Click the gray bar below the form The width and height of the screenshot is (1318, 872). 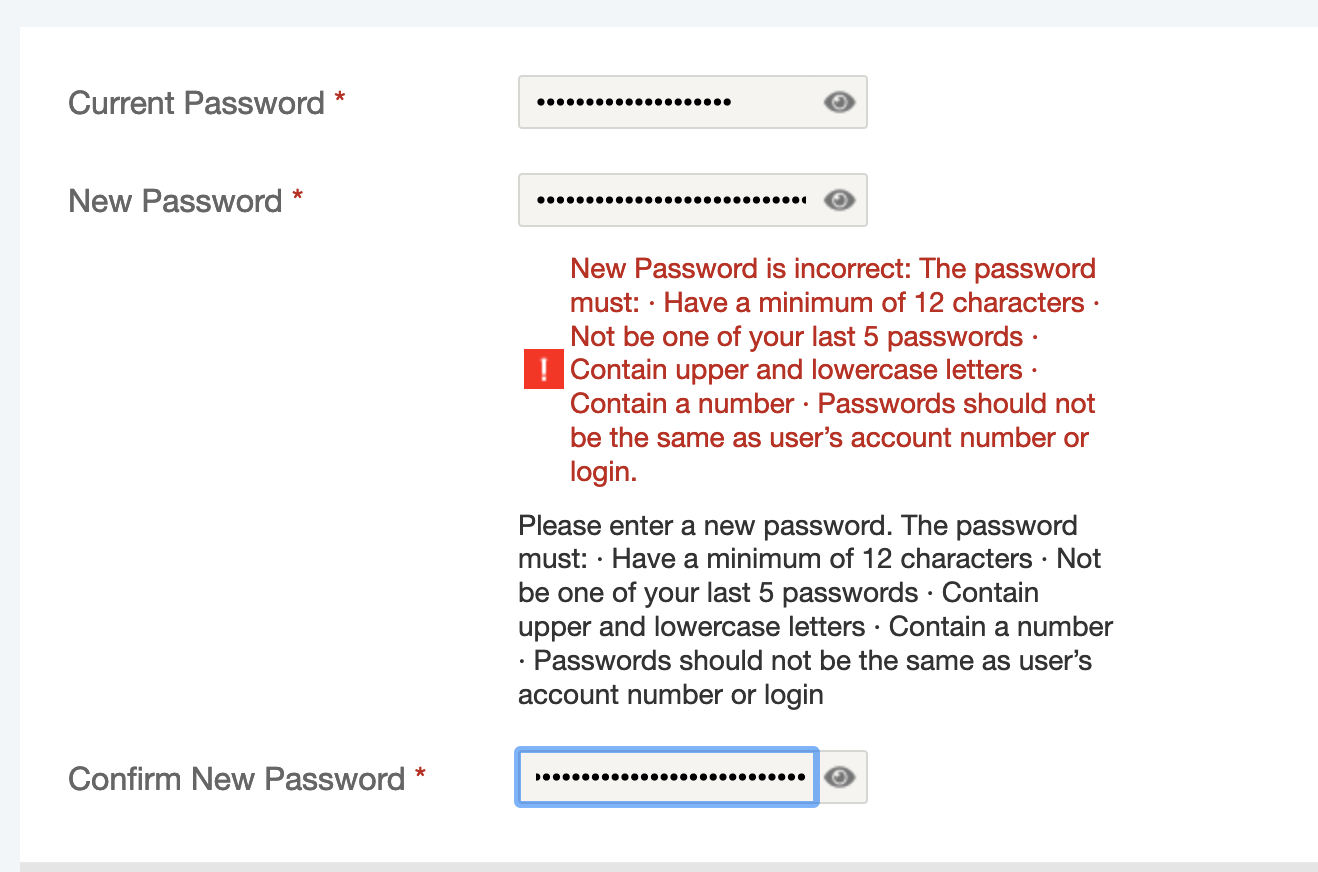click(x=668, y=866)
